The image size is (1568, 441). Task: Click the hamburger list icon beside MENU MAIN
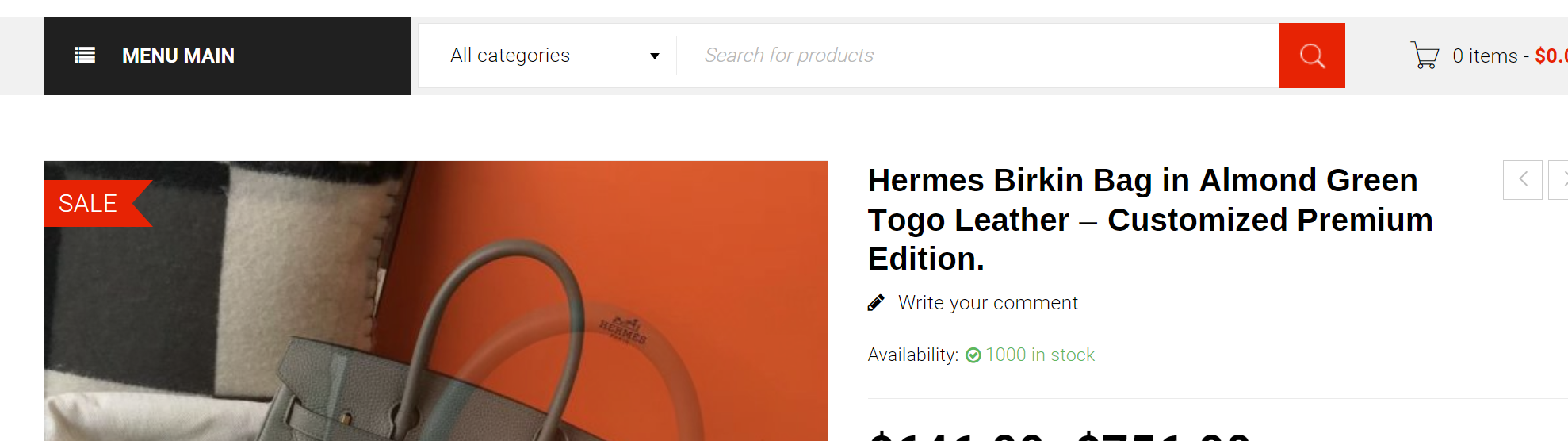point(85,56)
